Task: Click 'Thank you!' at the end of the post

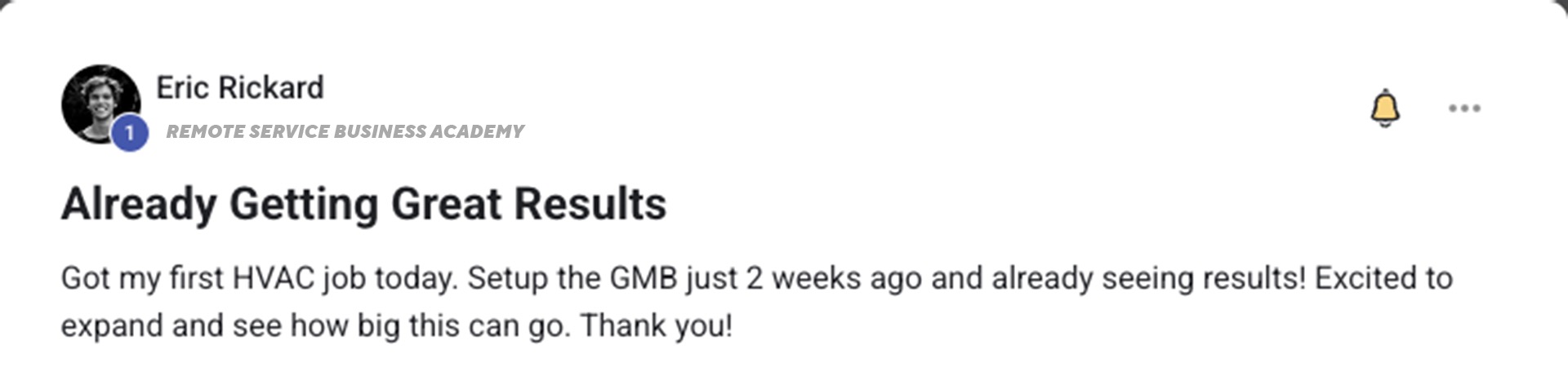Action: [x=657, y=325]
